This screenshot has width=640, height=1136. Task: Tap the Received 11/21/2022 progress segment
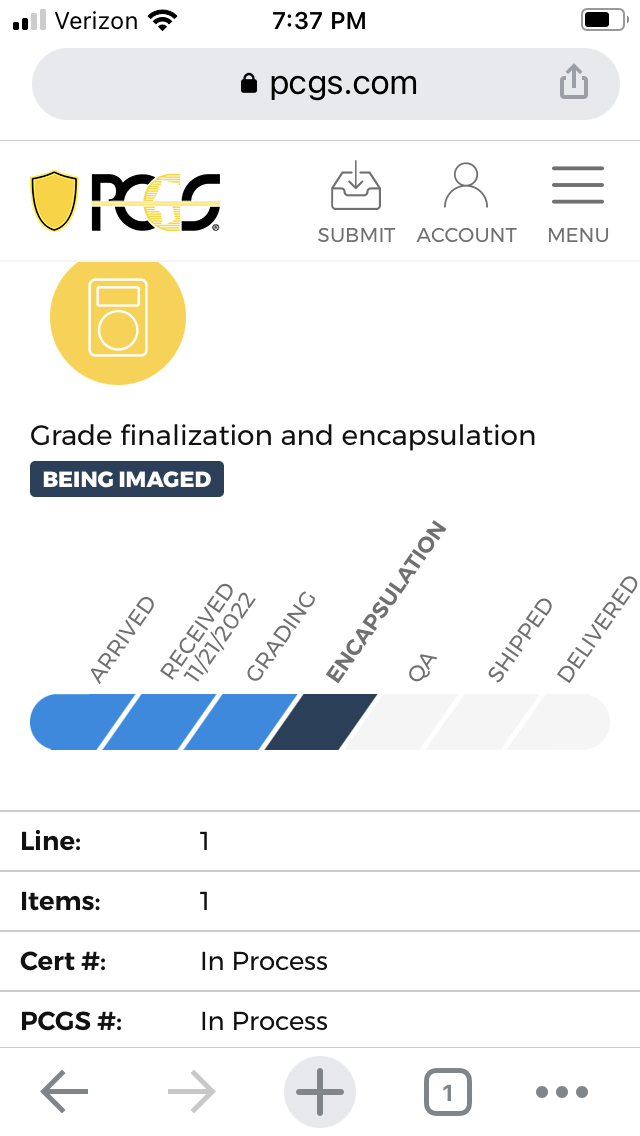[x=158, y=722]
